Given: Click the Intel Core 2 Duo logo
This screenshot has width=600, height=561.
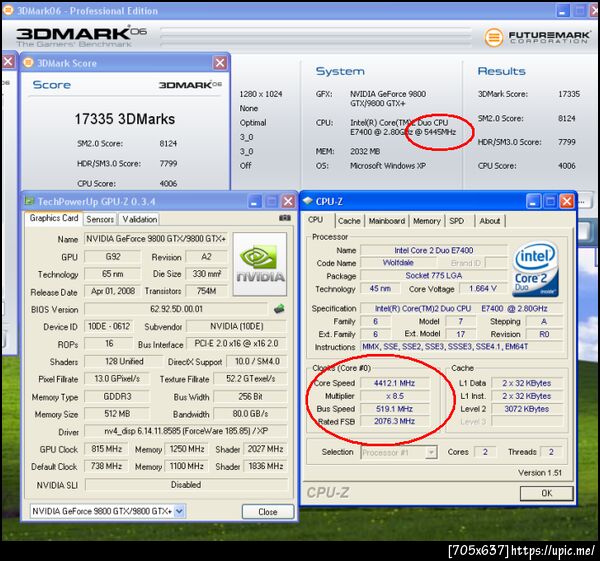Looking at the screenshot, I should [535, 269].
